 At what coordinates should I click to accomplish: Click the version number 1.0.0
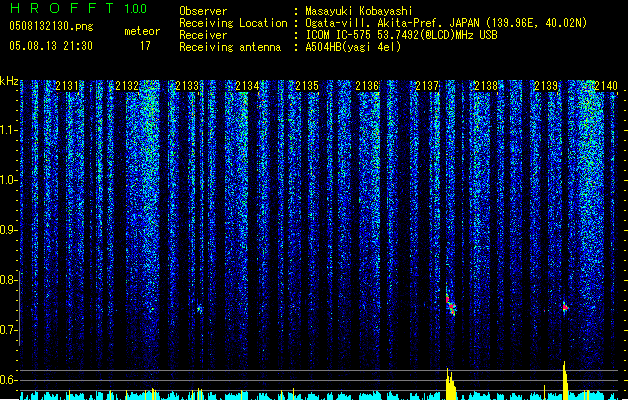136,8
